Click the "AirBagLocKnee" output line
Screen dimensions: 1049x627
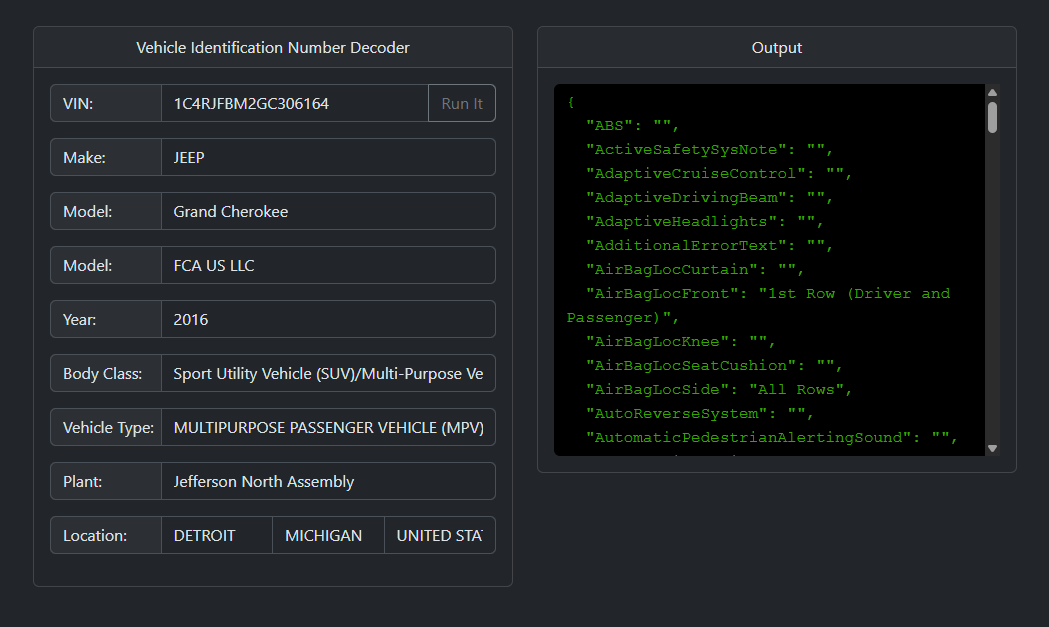[680, 342]
